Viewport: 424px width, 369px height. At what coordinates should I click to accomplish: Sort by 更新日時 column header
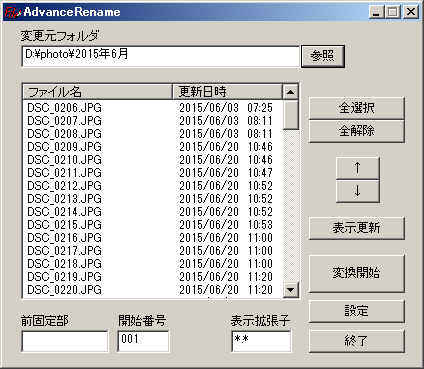[x=227, y=92]
